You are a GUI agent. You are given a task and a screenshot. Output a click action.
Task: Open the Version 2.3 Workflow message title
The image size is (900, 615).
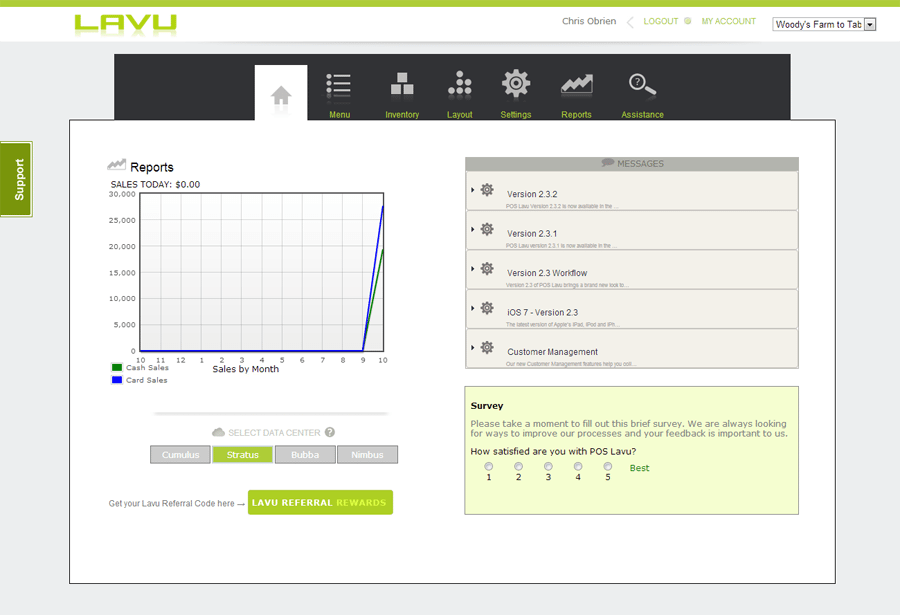tap(547, 273)
